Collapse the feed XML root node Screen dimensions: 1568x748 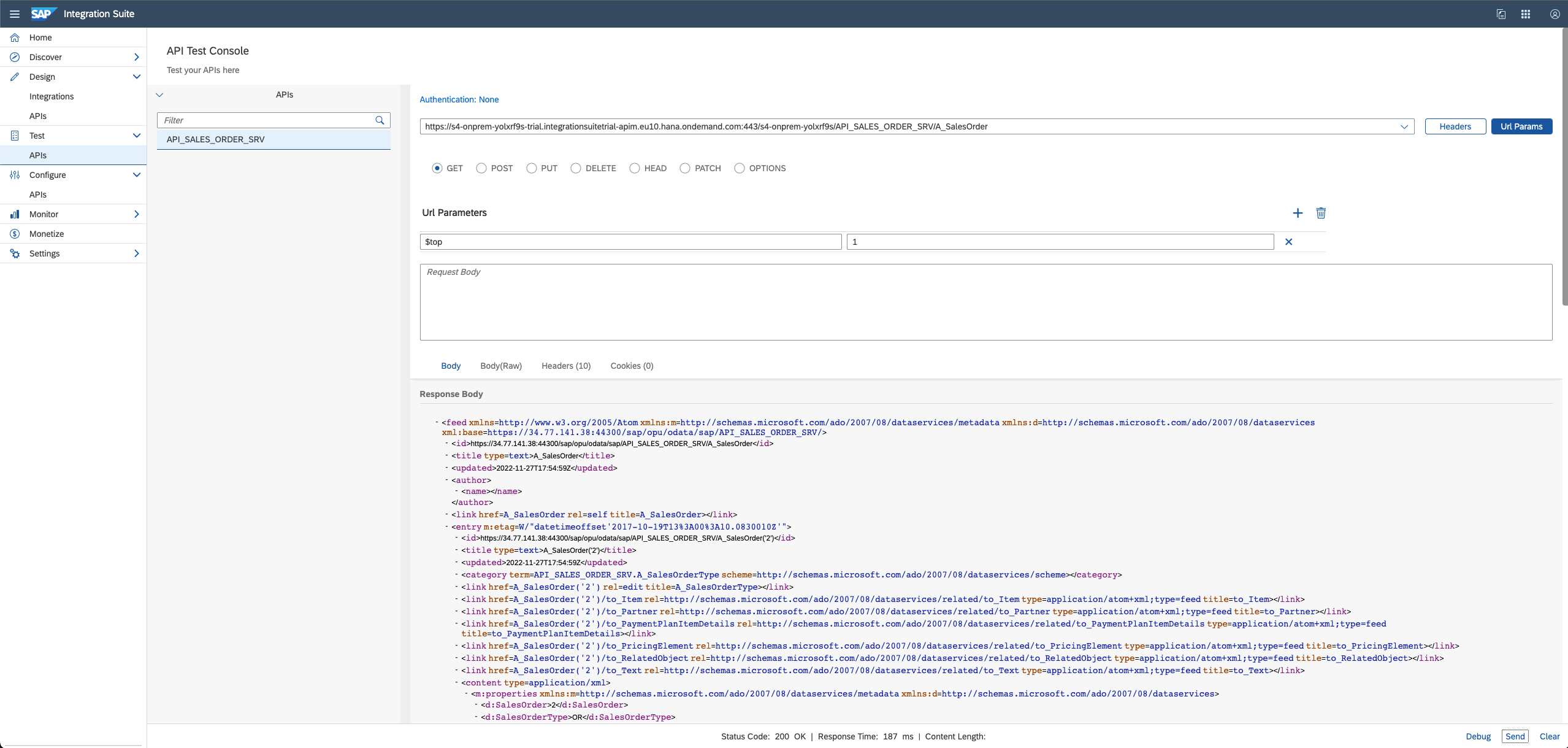437,422
